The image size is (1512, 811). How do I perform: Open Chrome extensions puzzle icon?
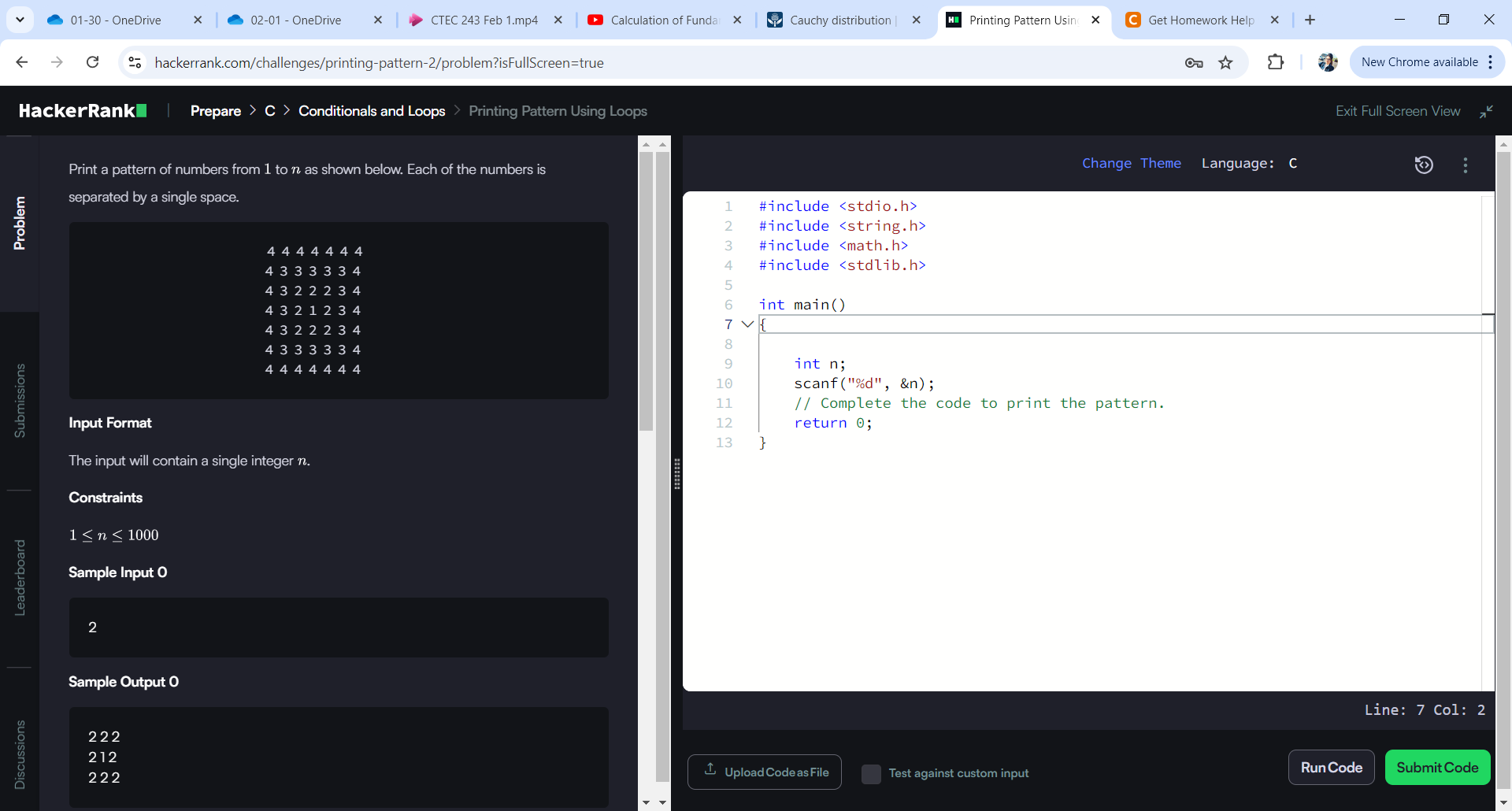pos(1276,62)
